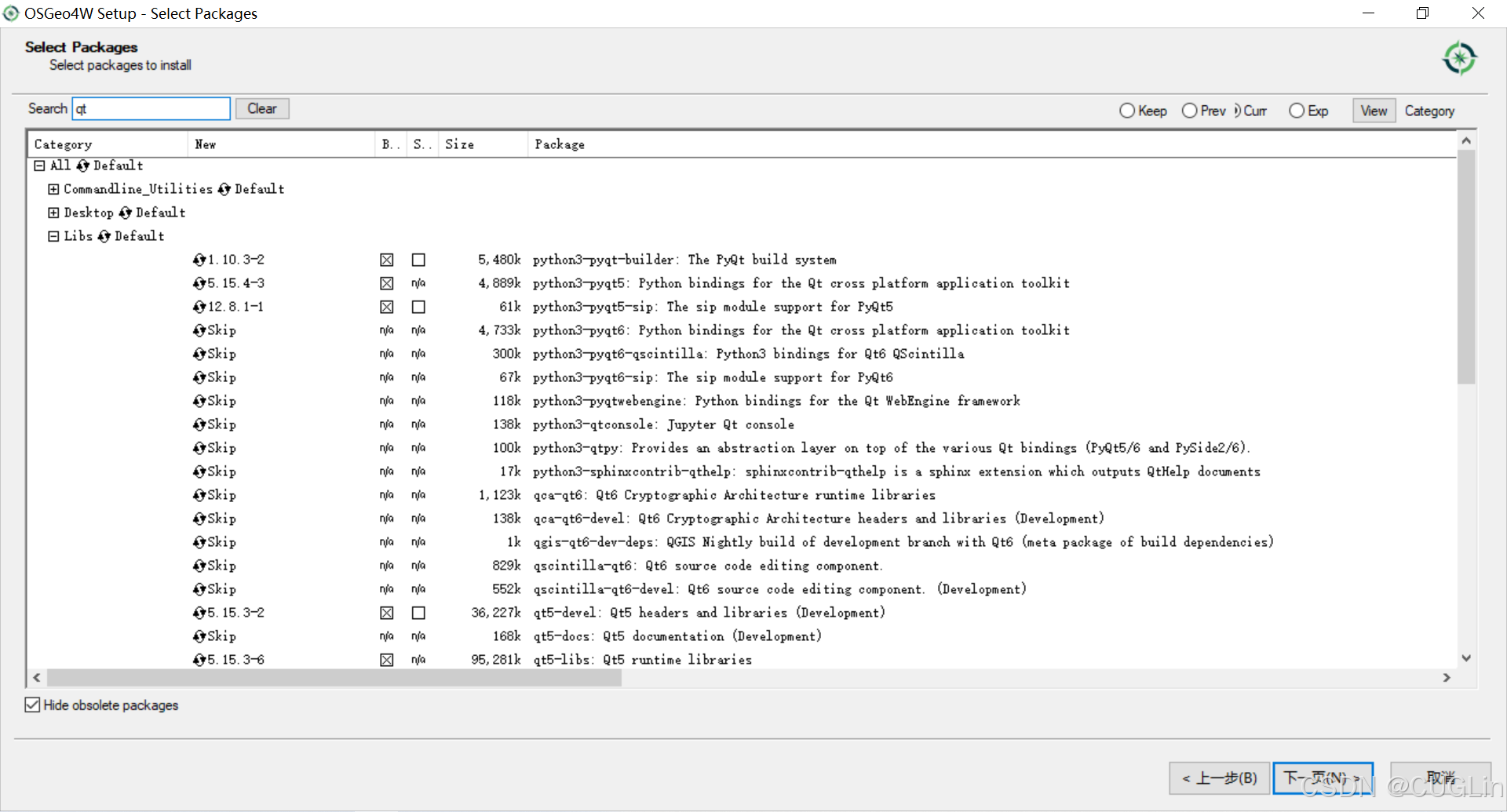
Task: Cycle version icon for qt5-devel 5.15.3-2
Action: pyautogui.click(x=199, y=613)
